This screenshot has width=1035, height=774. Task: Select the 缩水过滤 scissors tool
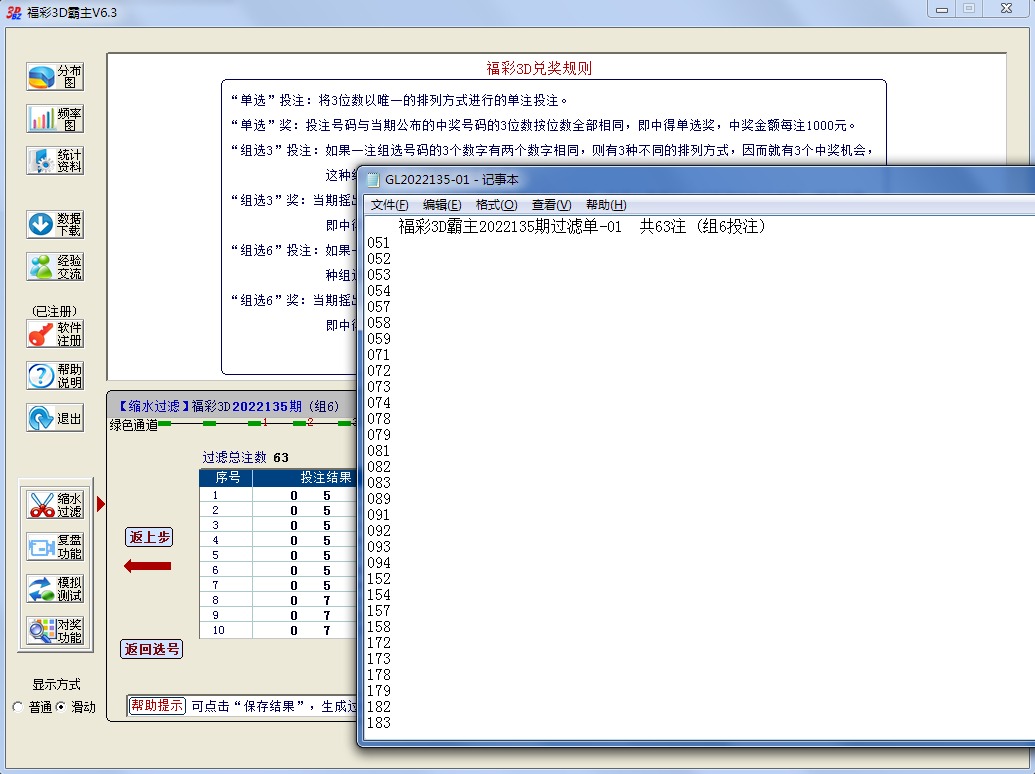(x=56, y=504)
